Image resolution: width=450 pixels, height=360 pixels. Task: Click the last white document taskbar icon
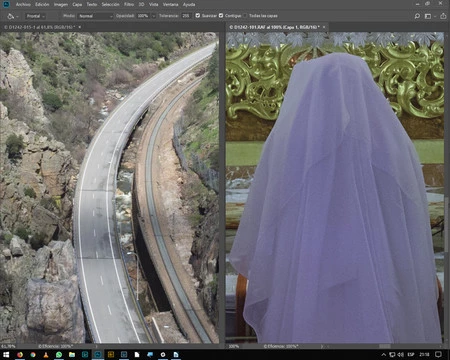point(176,355)
